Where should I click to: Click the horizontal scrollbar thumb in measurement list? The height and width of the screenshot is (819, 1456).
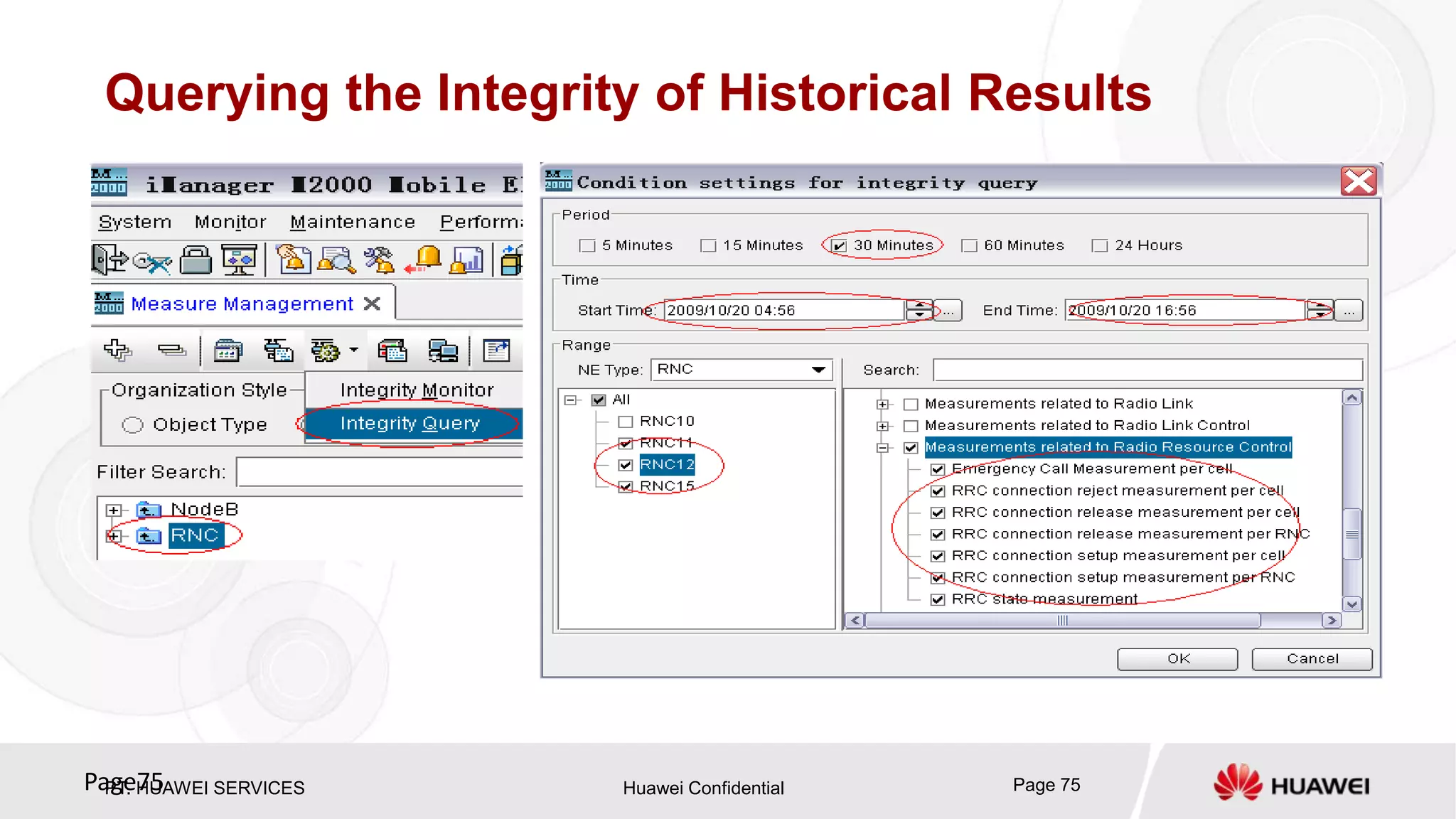(1063, 621)
